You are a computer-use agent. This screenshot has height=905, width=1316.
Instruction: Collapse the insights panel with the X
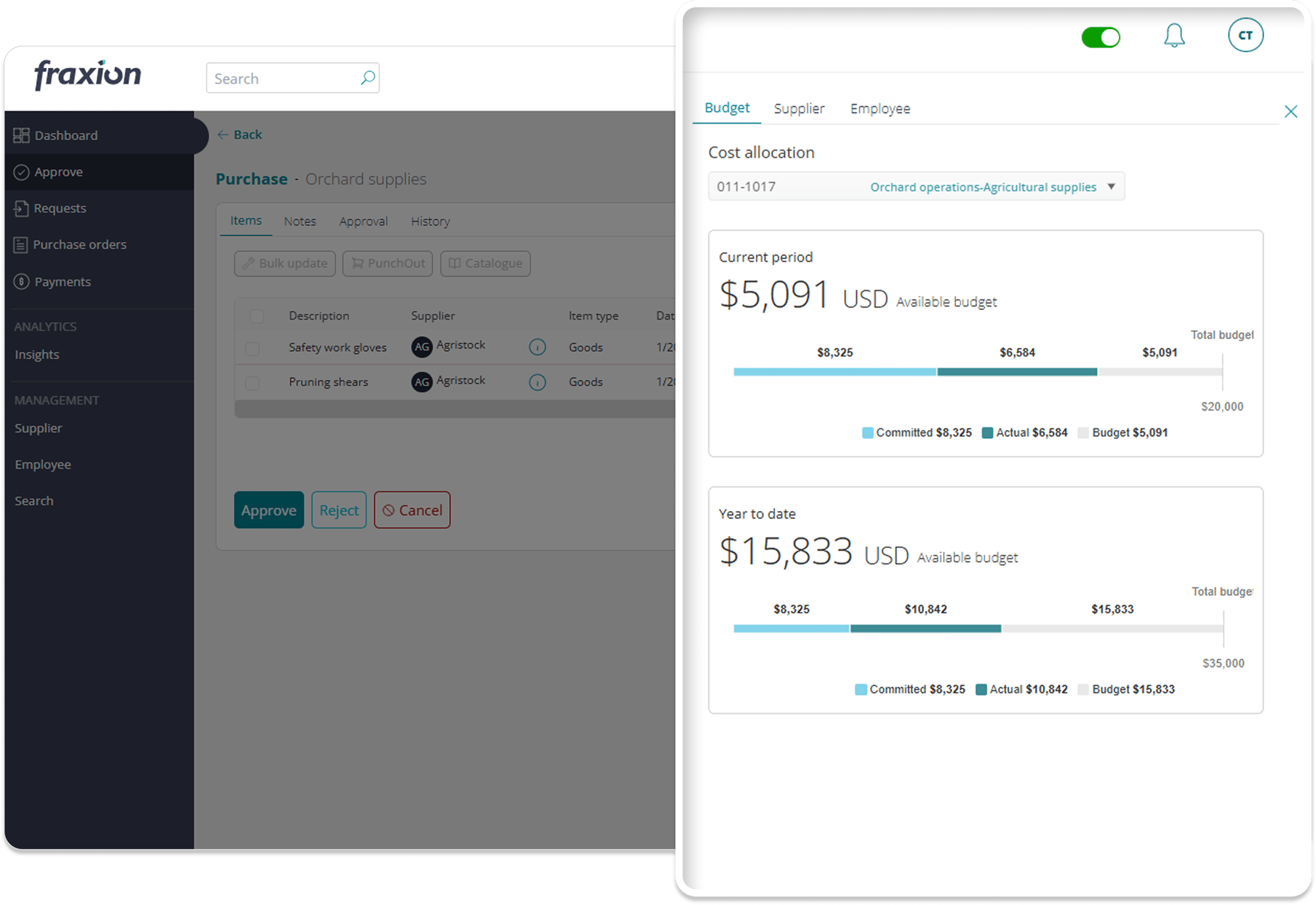(x=1291, y=112)
